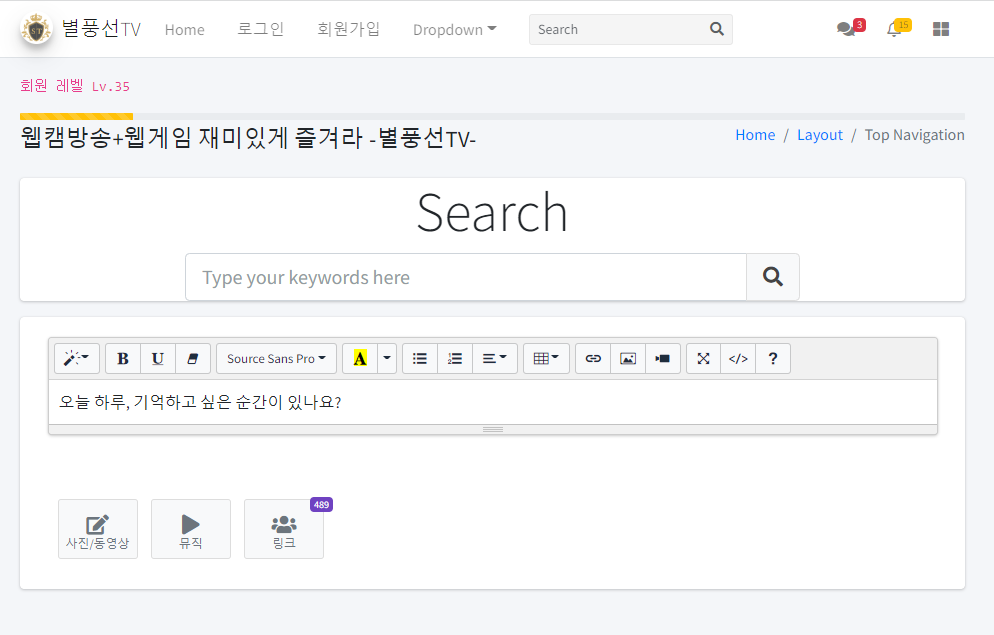Click the eraser remove-format icon
994x635 pixels.
tap(193, 359)
